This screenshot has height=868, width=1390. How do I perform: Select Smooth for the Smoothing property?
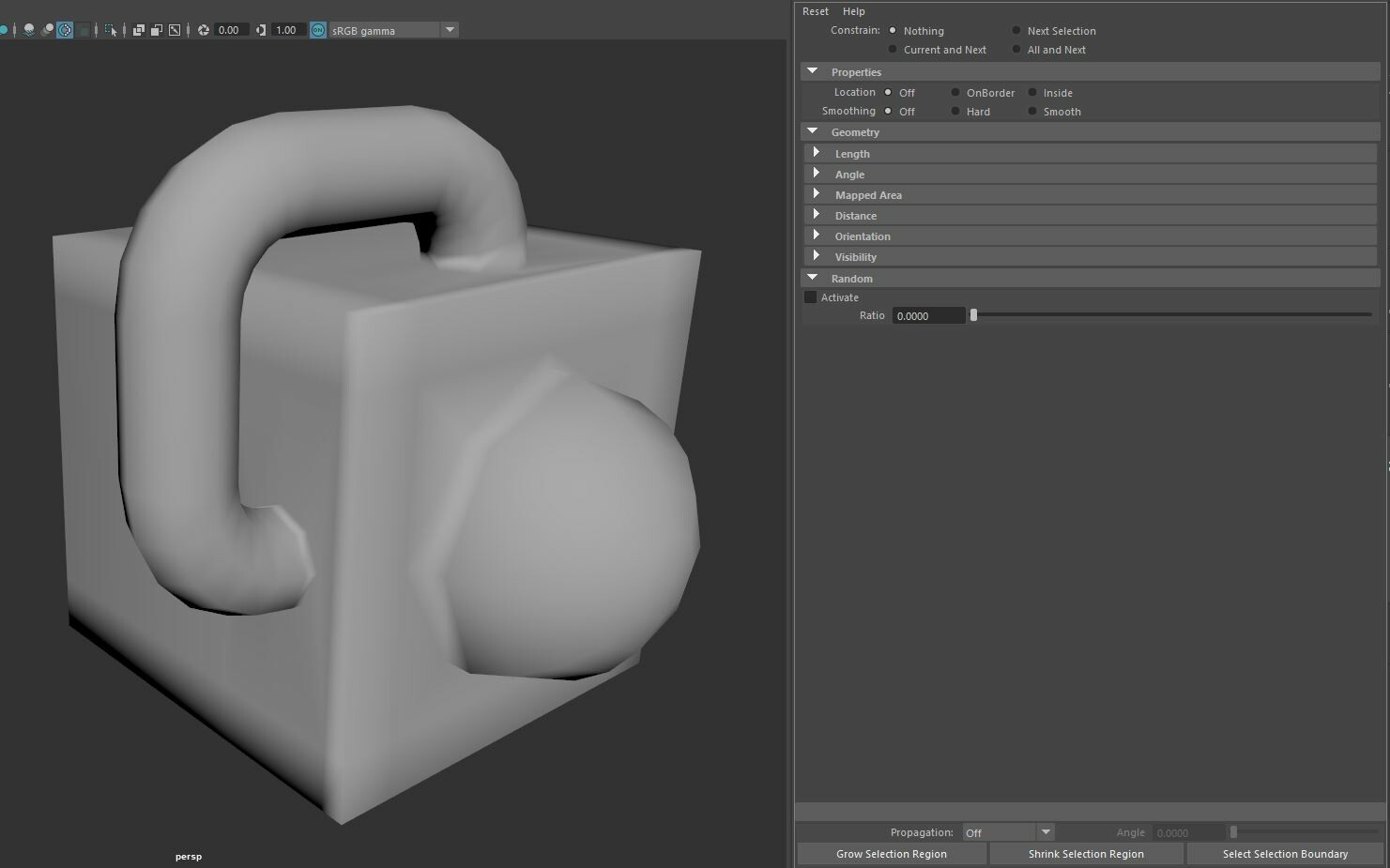[1031, 111]
